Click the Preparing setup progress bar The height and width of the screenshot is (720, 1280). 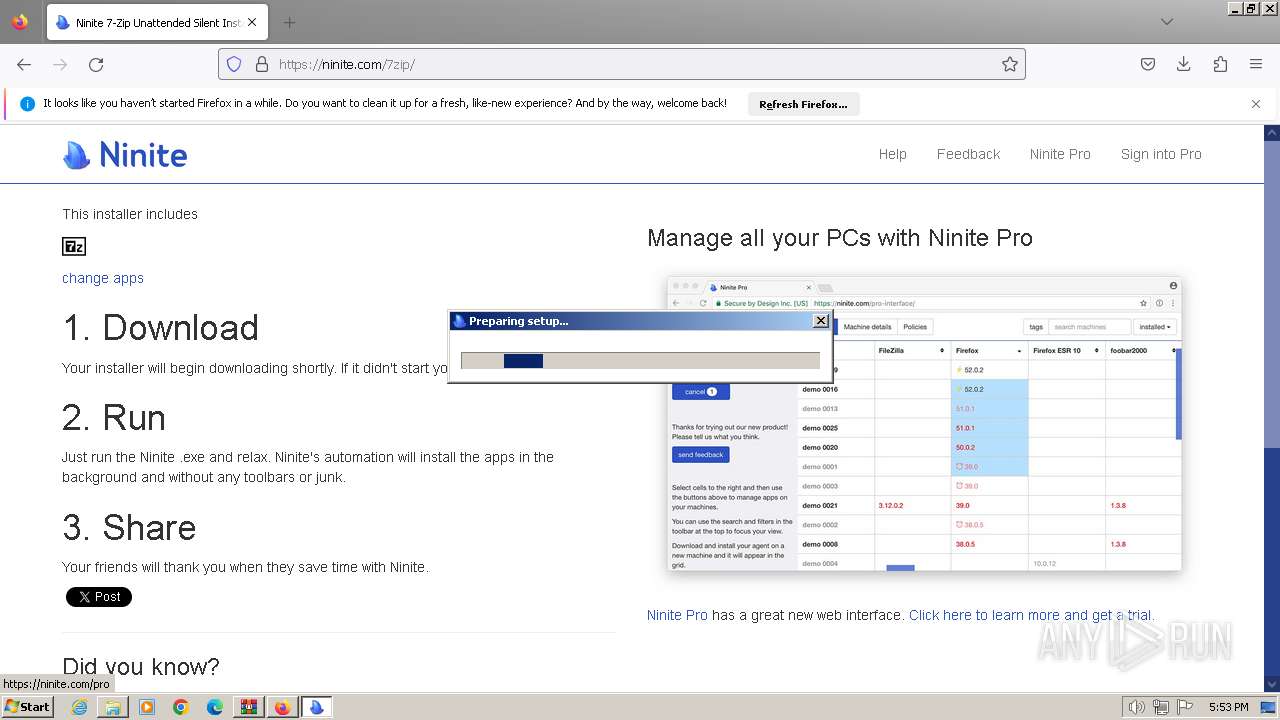[x=640, y=360]
